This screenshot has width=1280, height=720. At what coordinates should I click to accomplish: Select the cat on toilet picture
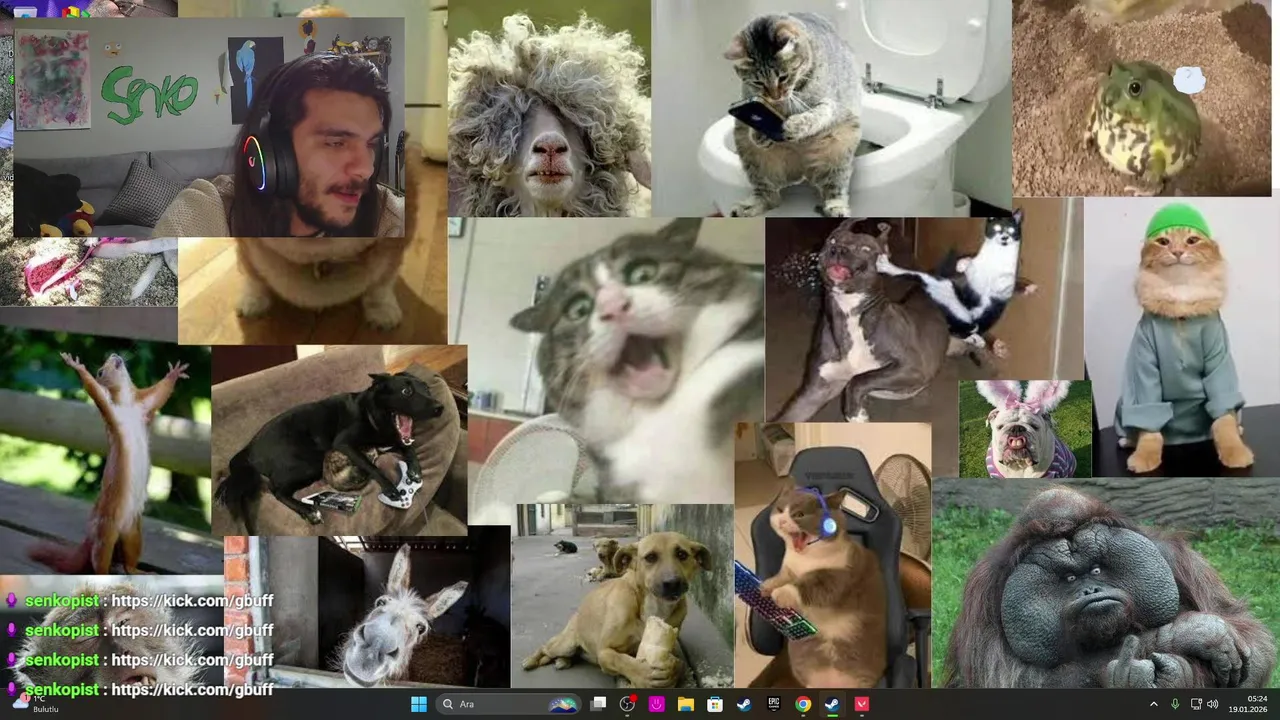830,108
